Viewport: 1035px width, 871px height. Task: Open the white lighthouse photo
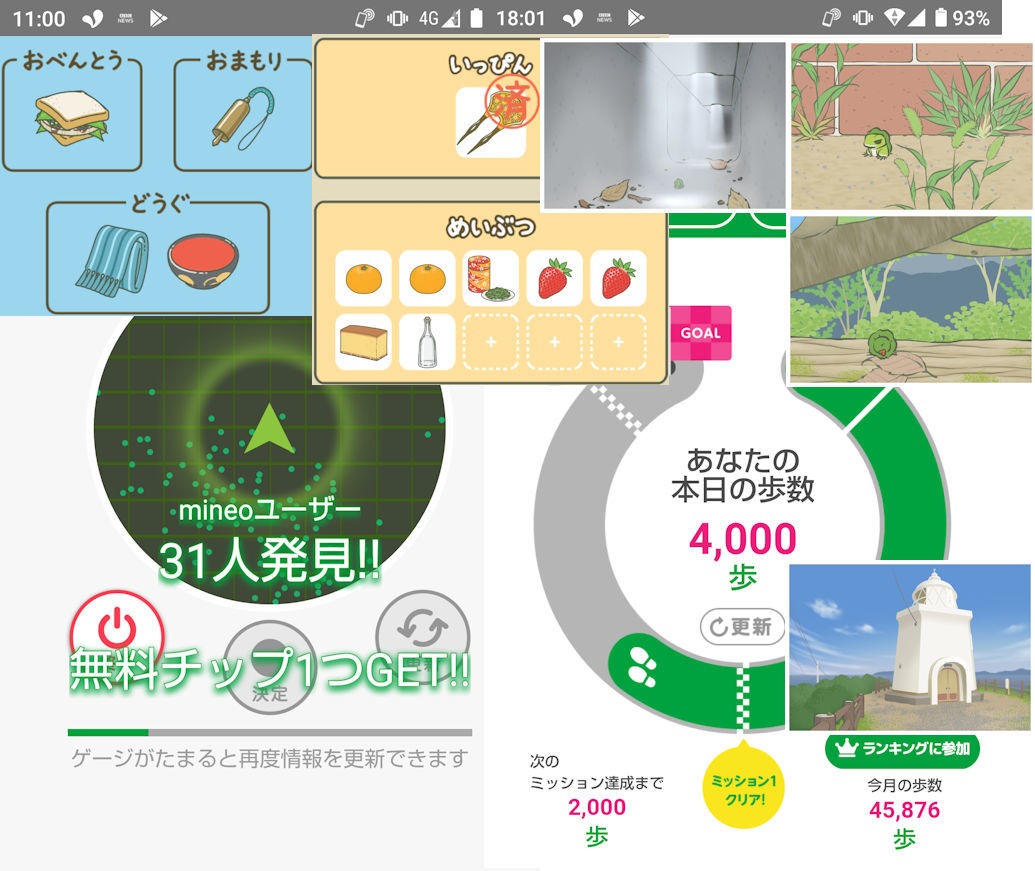click(910, 647)
